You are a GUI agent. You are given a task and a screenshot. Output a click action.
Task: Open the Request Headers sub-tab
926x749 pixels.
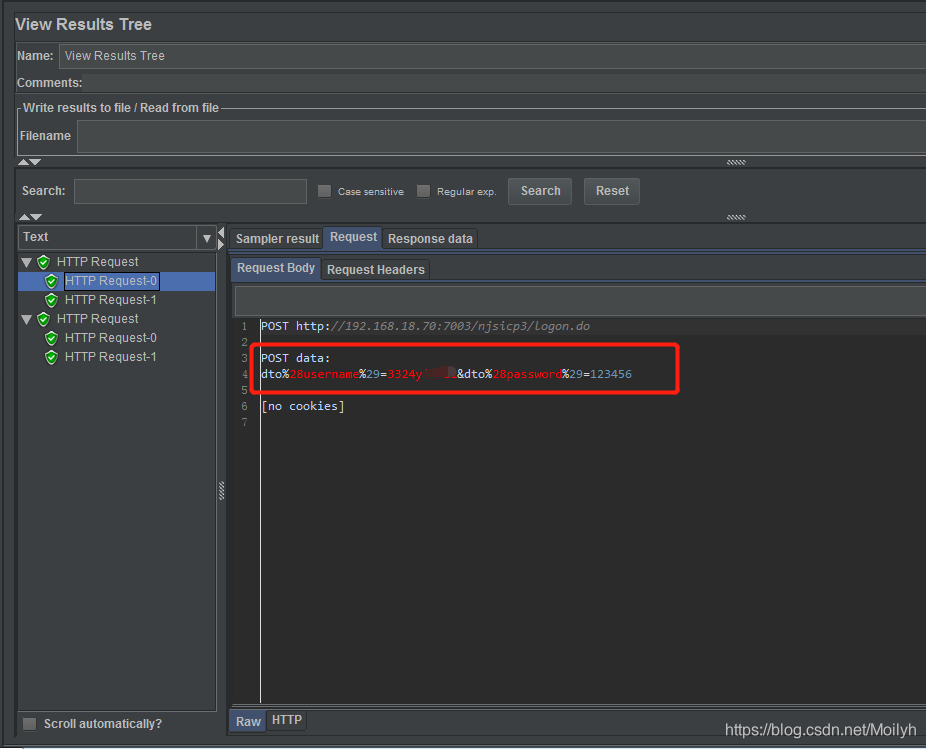[376, 269]
